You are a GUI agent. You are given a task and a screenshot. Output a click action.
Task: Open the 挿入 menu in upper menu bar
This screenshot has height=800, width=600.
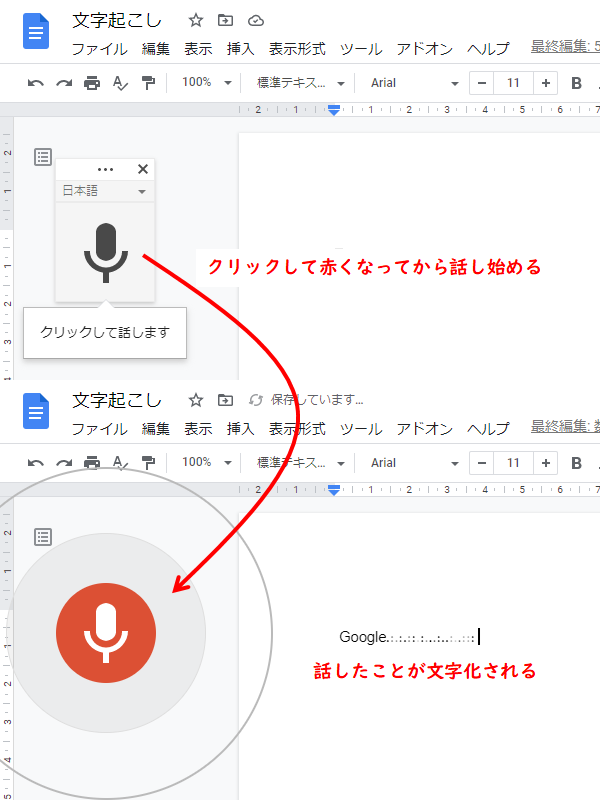240,49
